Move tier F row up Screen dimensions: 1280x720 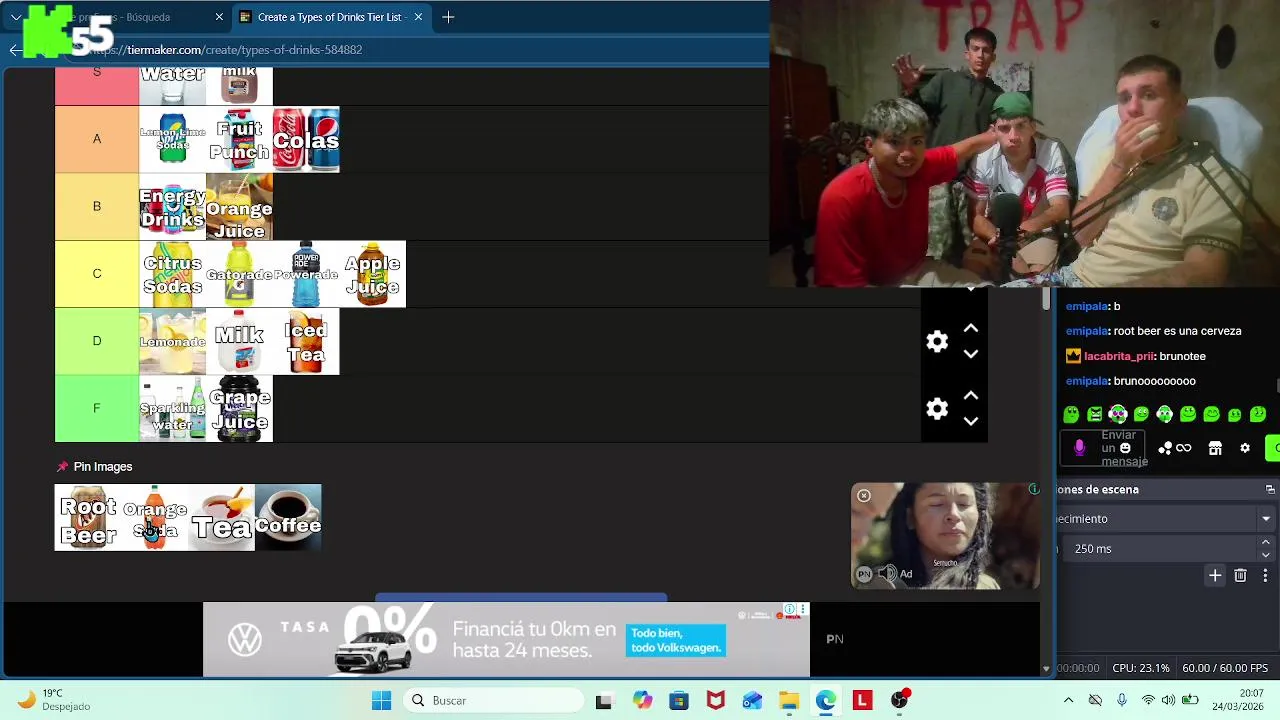coord(970,395)
